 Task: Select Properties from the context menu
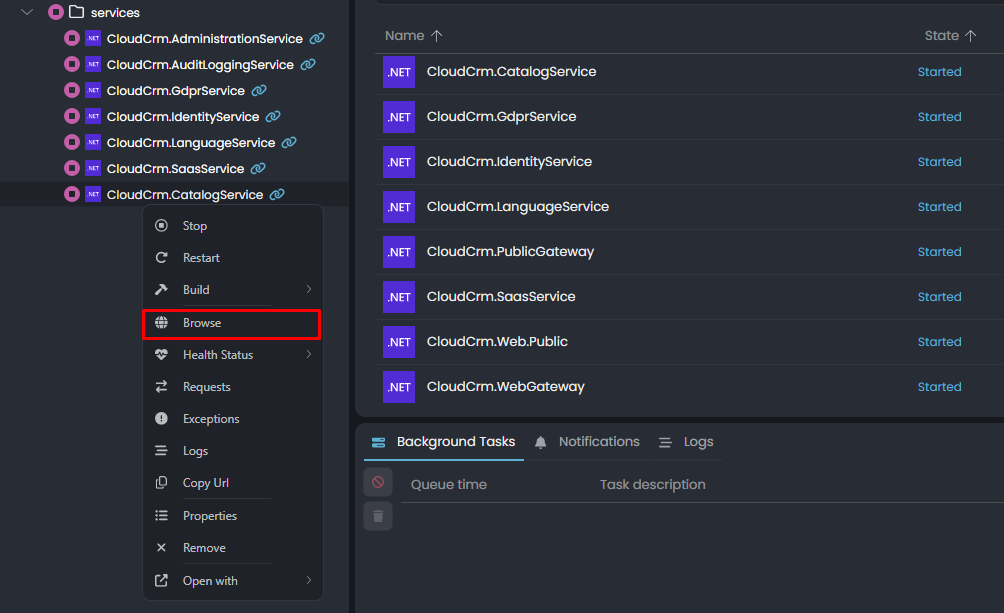(207, 515)
